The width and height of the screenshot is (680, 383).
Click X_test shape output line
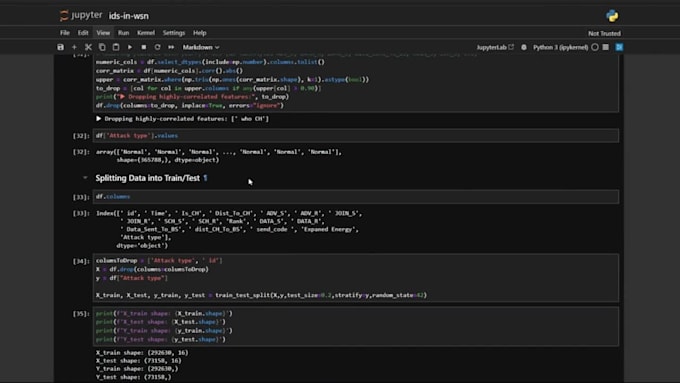(x=138, y=360)
